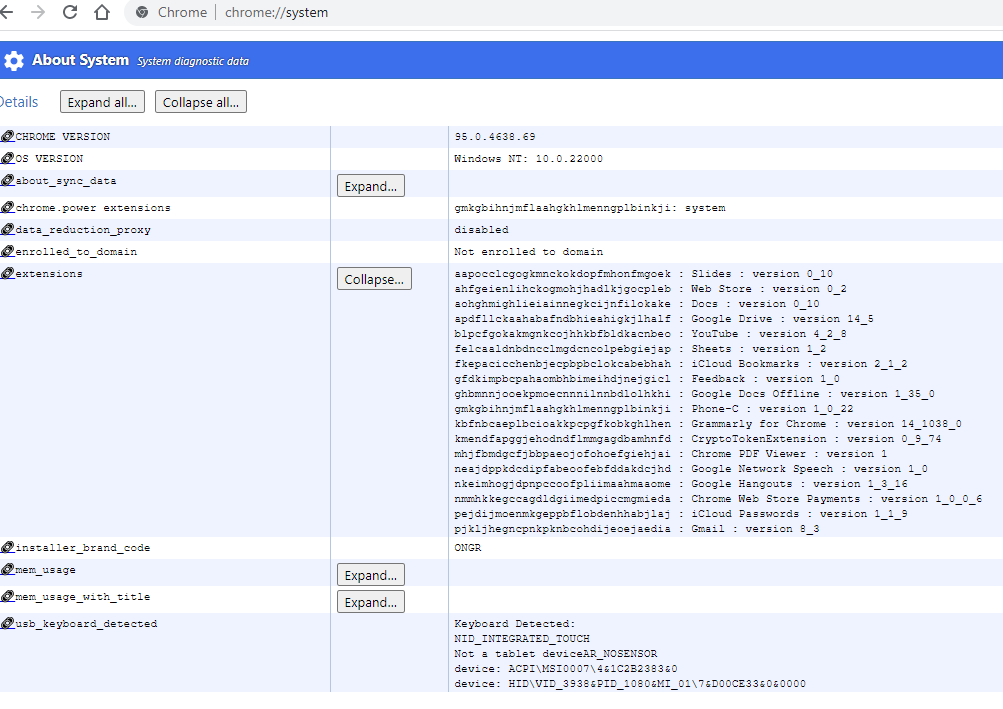Click the Web Store version 0_2 line
Image resolution: width=1003 pixels, height=709 pixels.
point(651,289)
